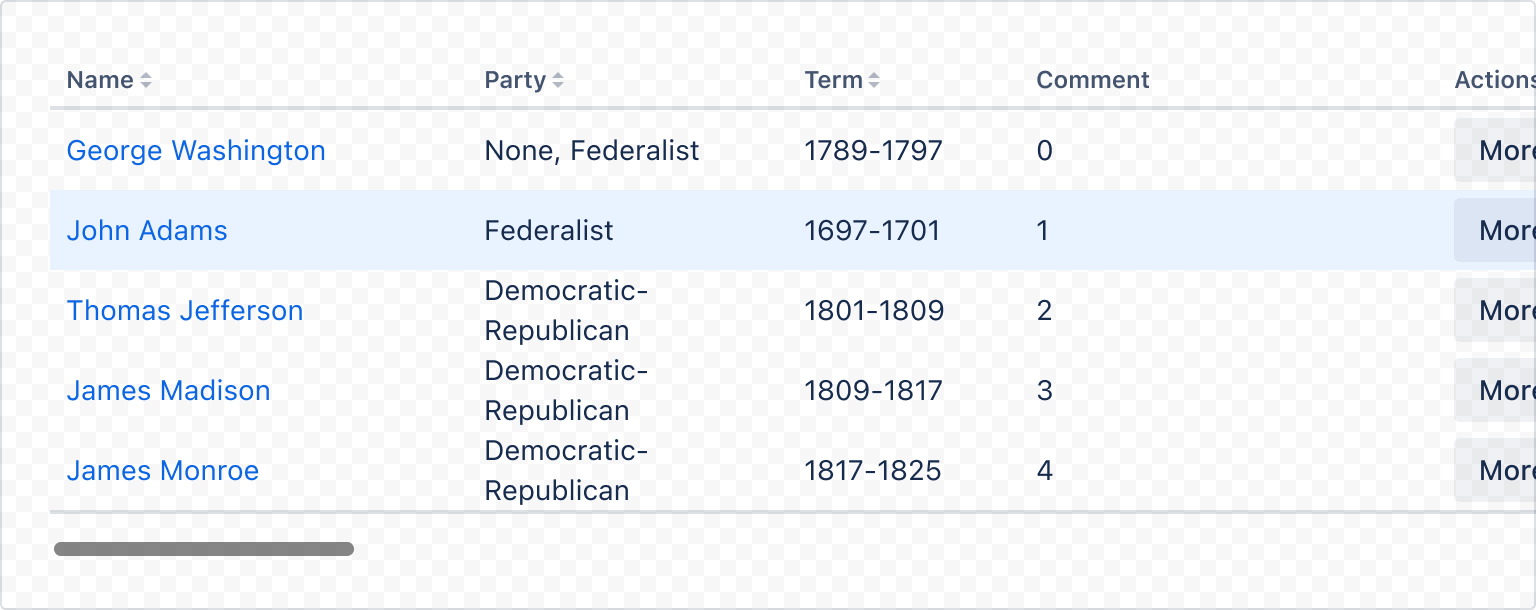
Task: Click the ascending sort triangle on Name
Action: (146, 74)
